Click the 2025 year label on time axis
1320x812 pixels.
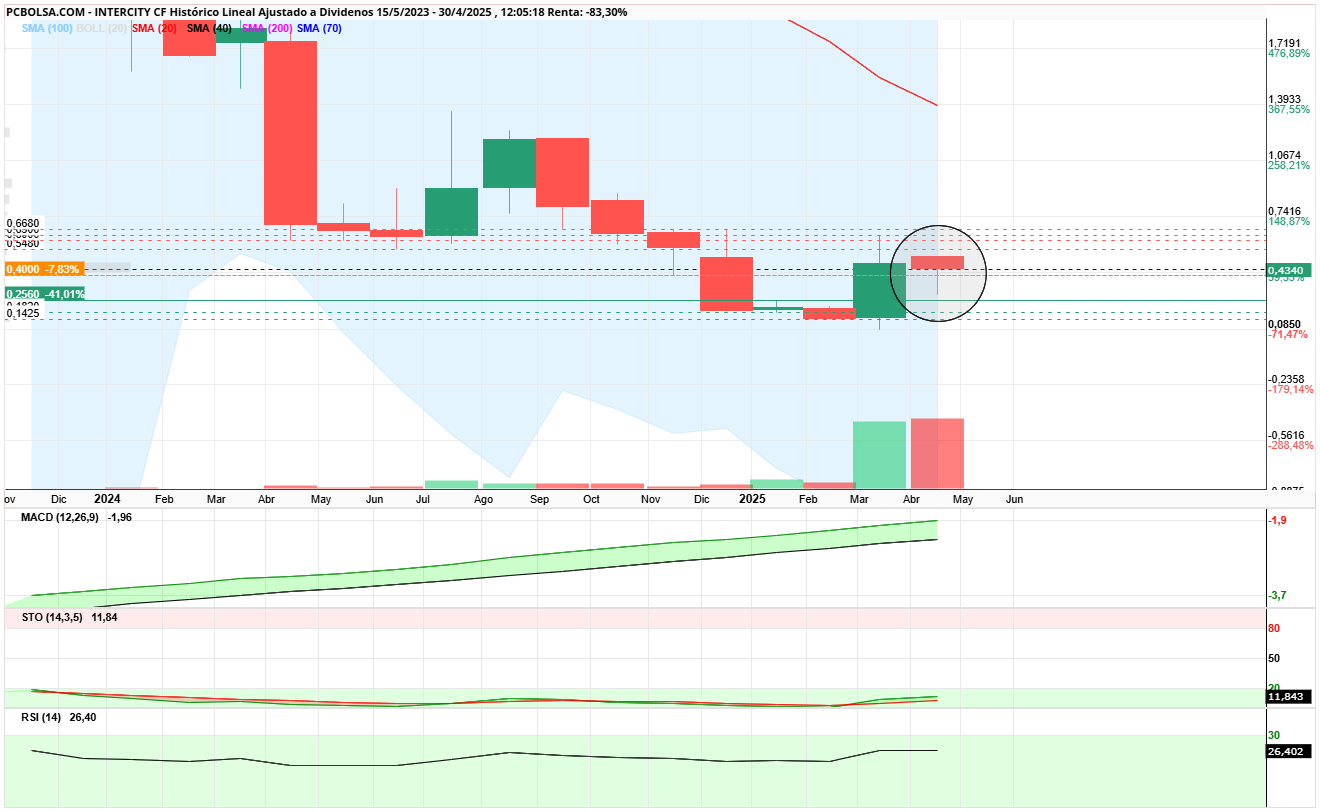(752, 498)
